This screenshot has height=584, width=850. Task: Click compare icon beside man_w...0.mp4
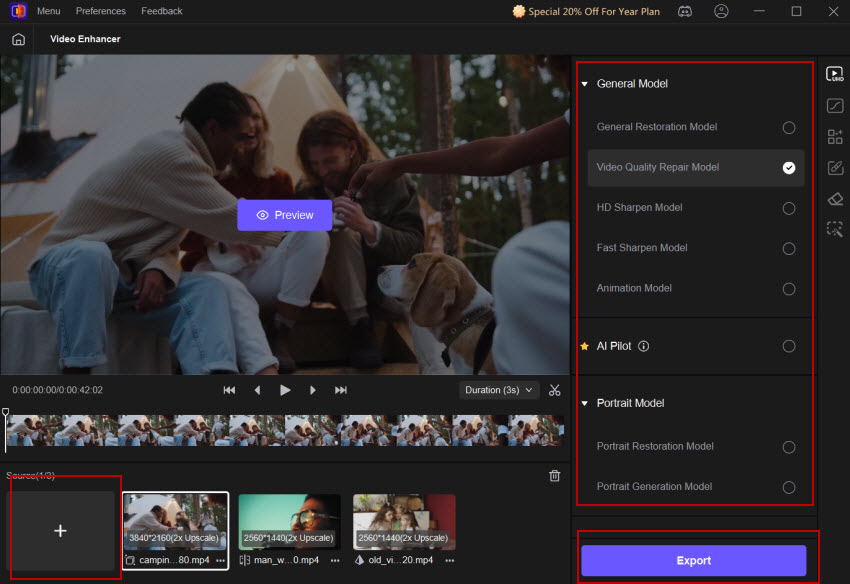[x=244, y=560]
